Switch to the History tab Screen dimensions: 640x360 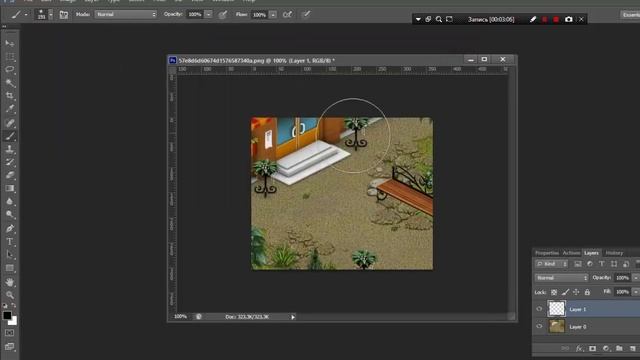point(614,253)
